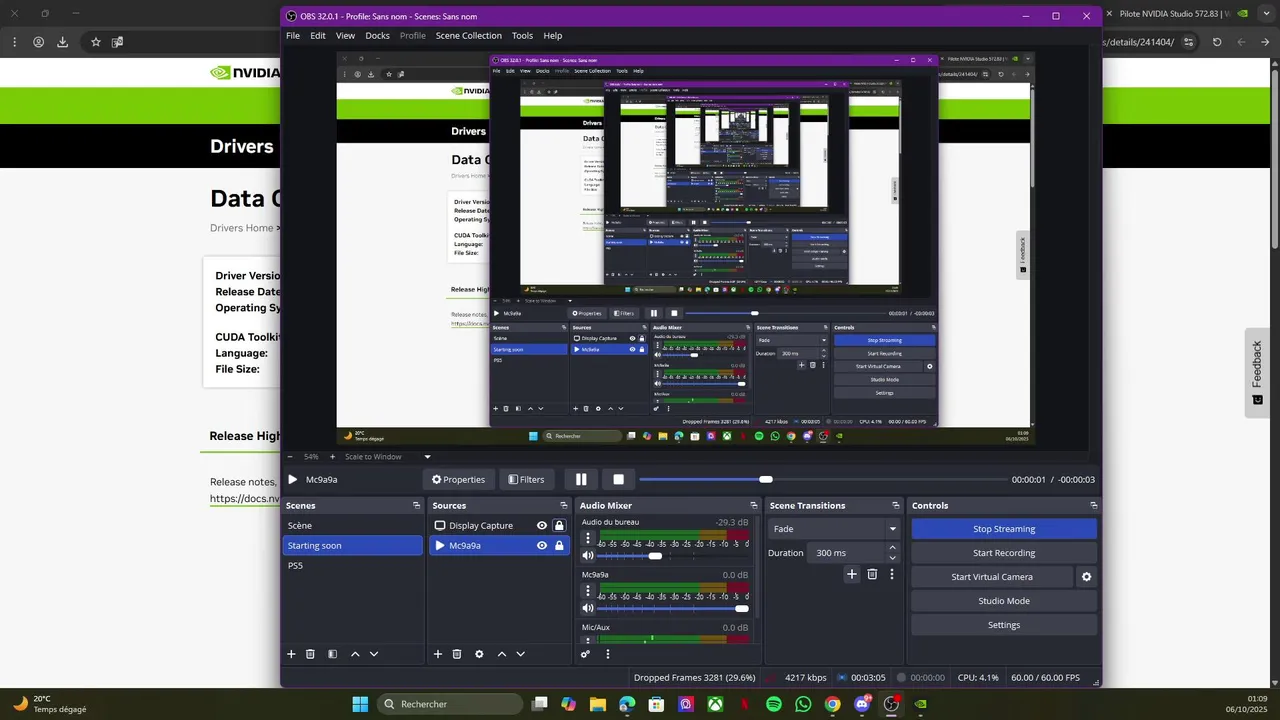Open the Help menu

(553, 36)
